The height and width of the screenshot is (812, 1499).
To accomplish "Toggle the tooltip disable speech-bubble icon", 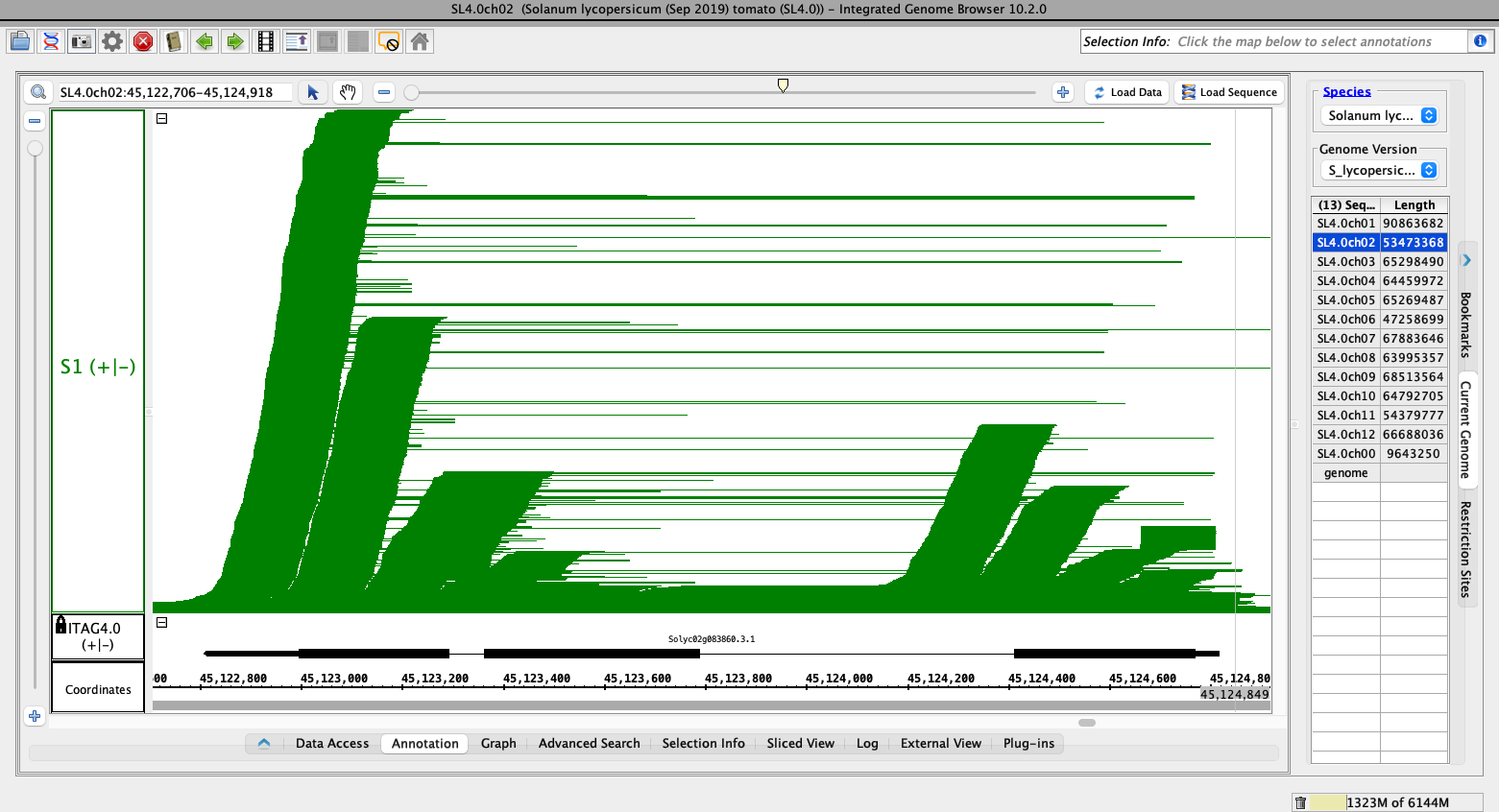I will point(389,41).
